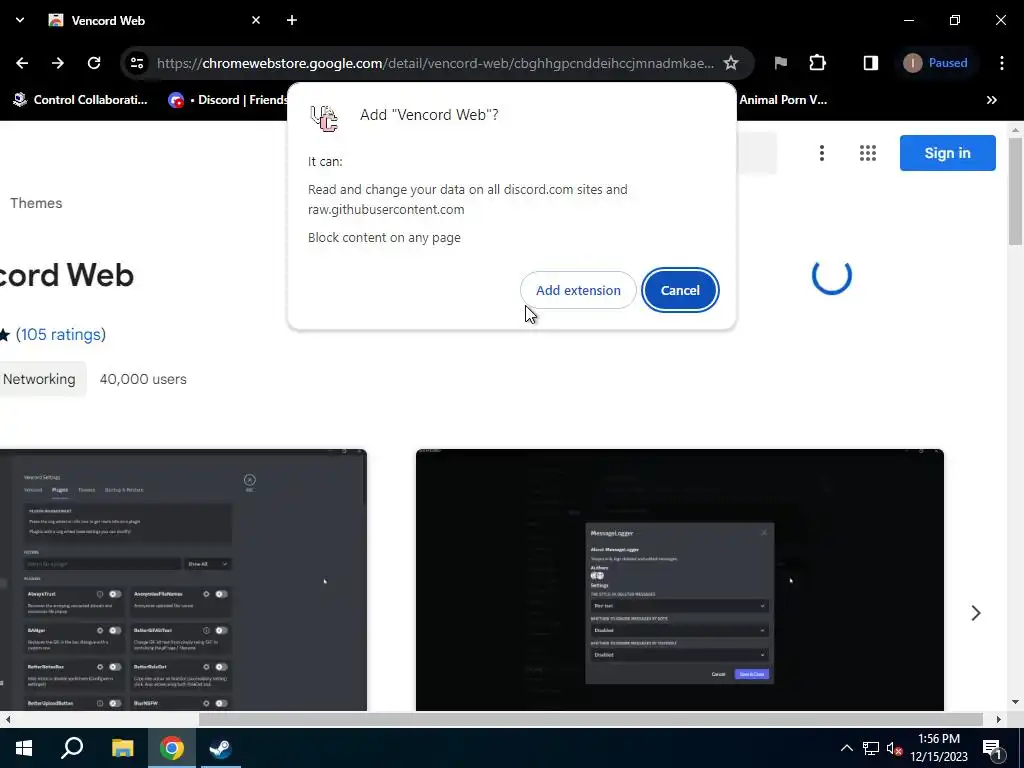Click the muted volume tray icon
This screenshot has height=768, width=1024.
click(x=894, y=748)
